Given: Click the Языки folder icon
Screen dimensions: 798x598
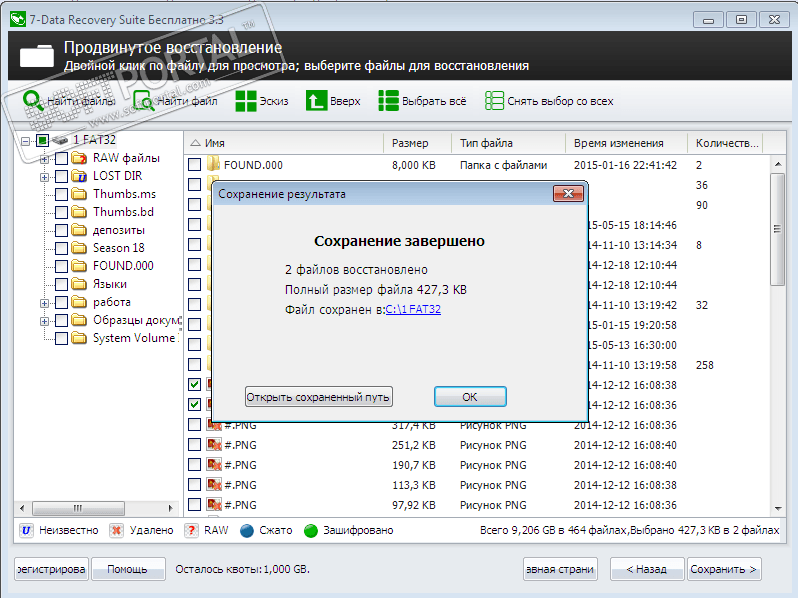Looking at the screenshot, I should click(79, 284).
